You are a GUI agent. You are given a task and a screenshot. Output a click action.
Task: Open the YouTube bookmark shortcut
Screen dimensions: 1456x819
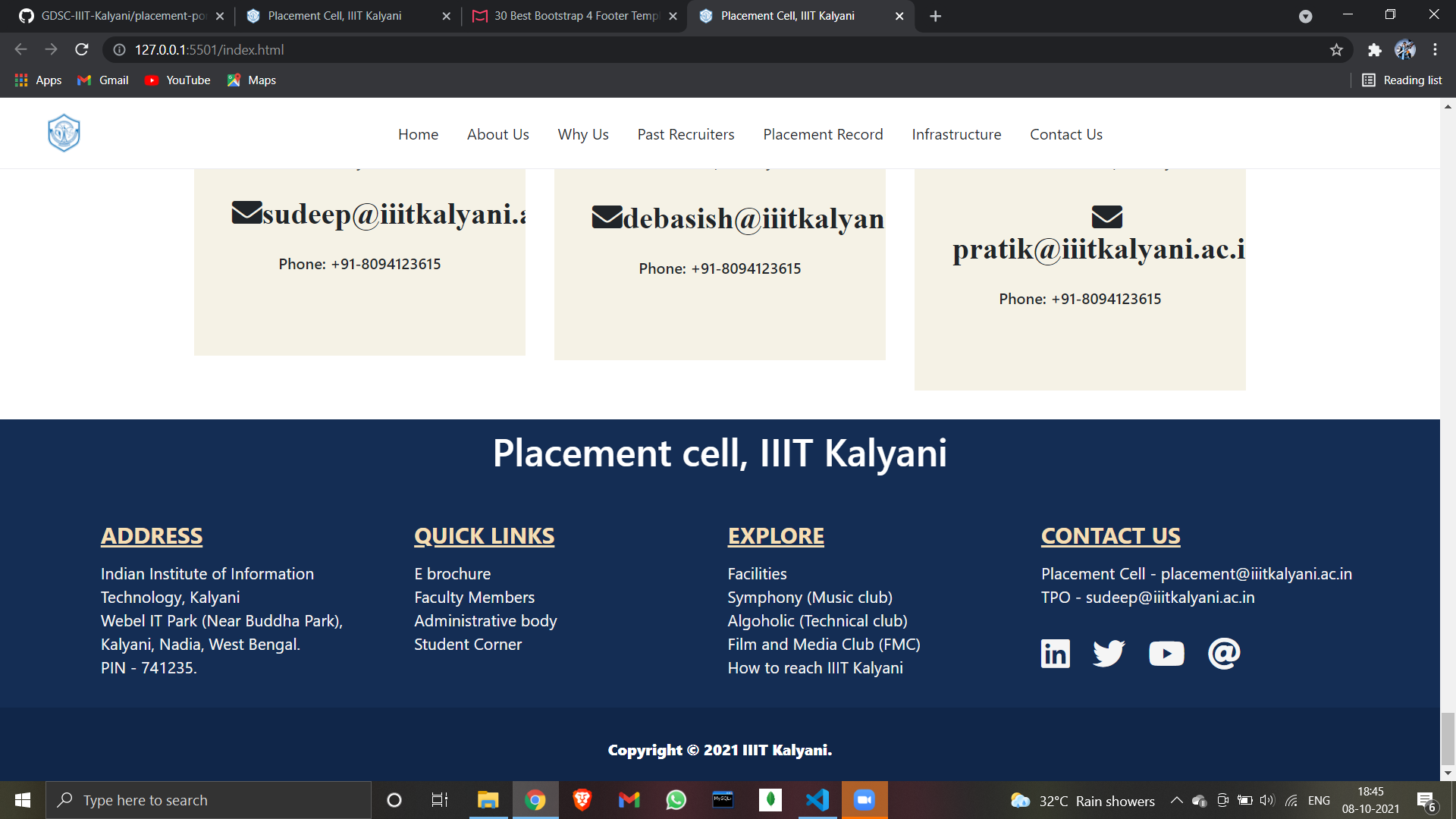[x=177, y=80]
